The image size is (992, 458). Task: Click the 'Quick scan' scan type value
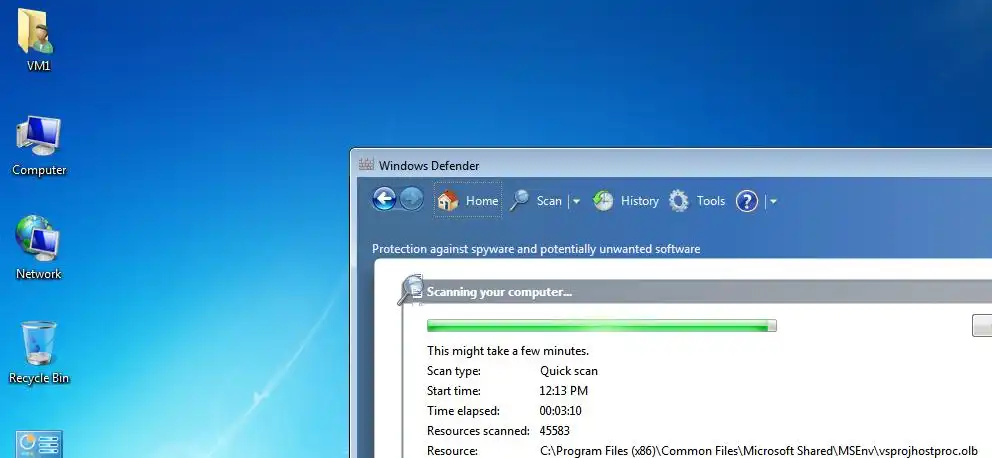click(x=568, y=371)
